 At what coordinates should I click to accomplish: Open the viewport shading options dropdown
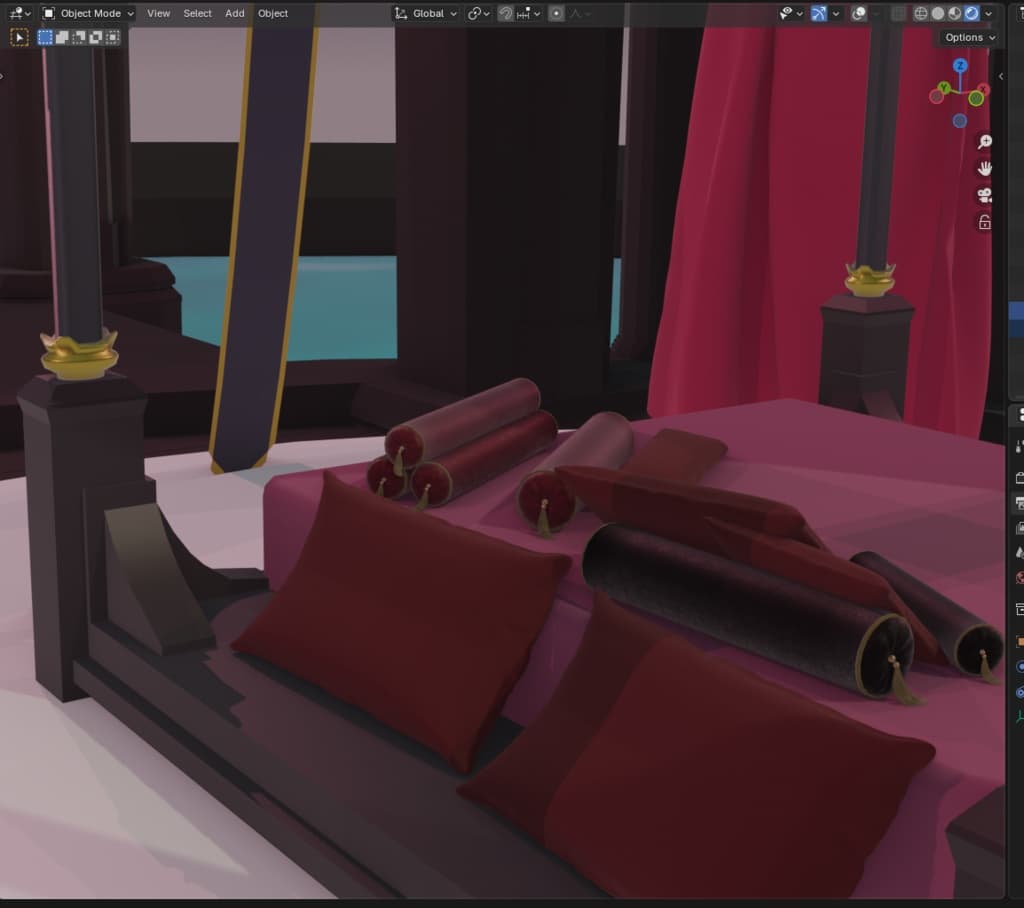click(989, 13)
